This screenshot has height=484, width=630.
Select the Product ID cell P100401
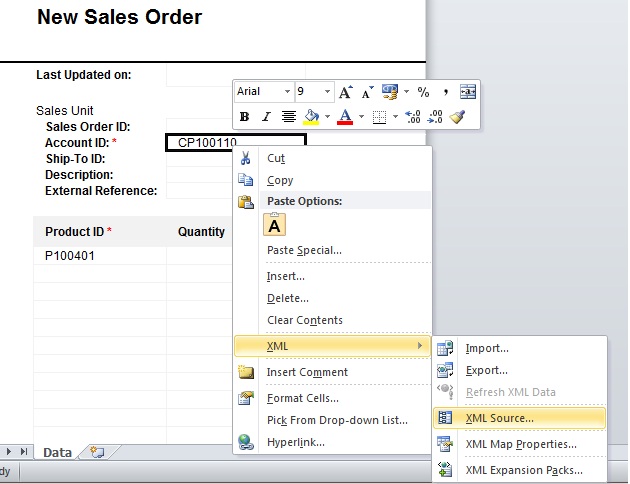(x=100, y=256)
